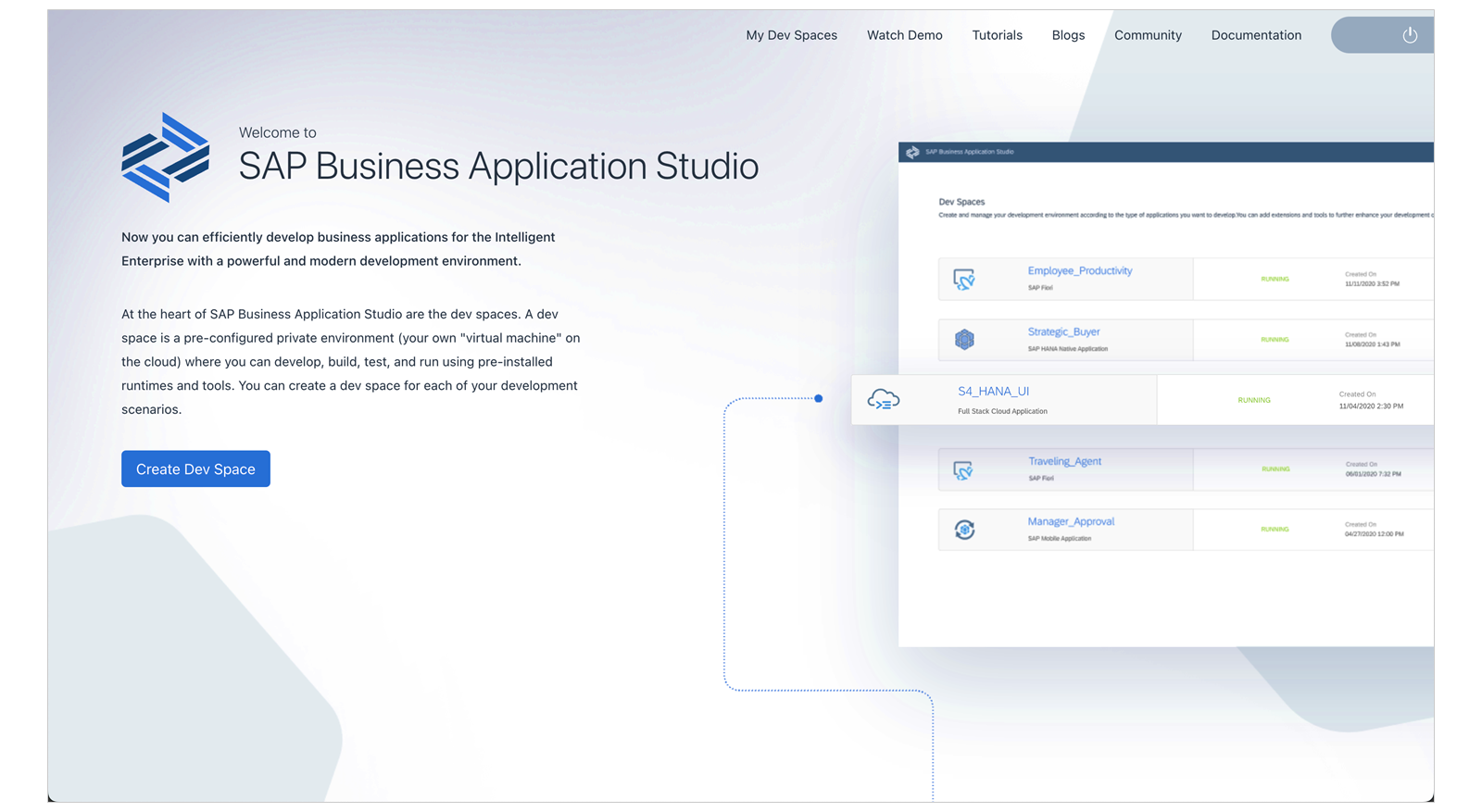Open Blogs from the top navigation
This screenshot has height=812, width=1482.
1068,35
